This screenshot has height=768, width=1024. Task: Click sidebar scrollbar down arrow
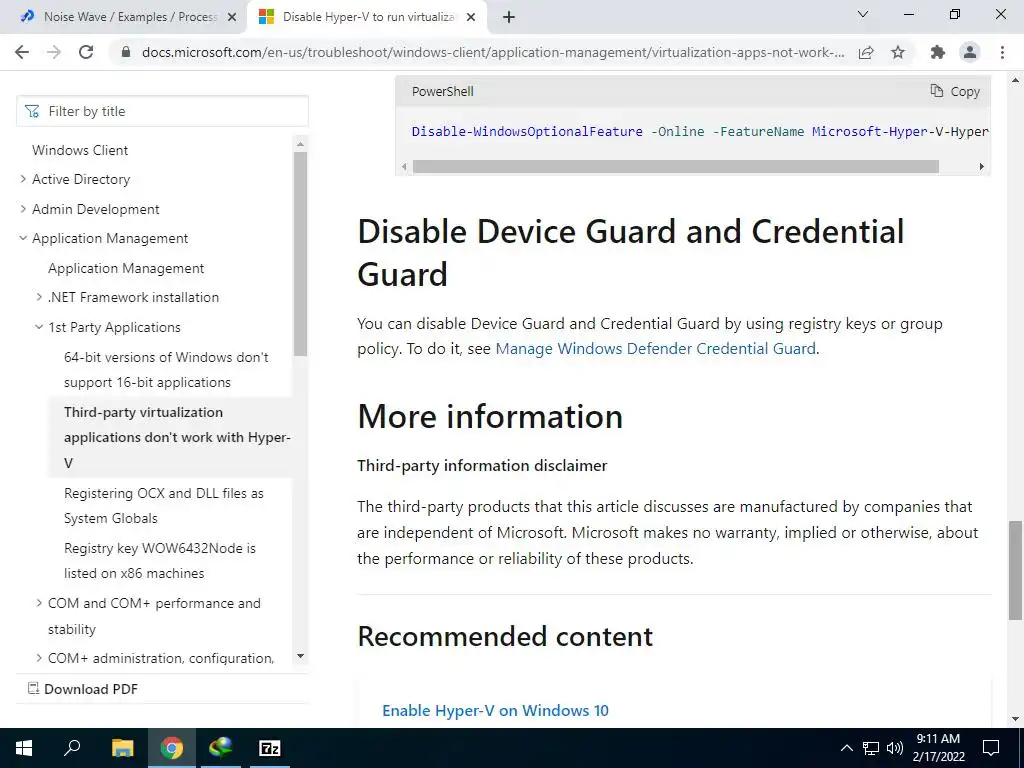tap(300, 656)
